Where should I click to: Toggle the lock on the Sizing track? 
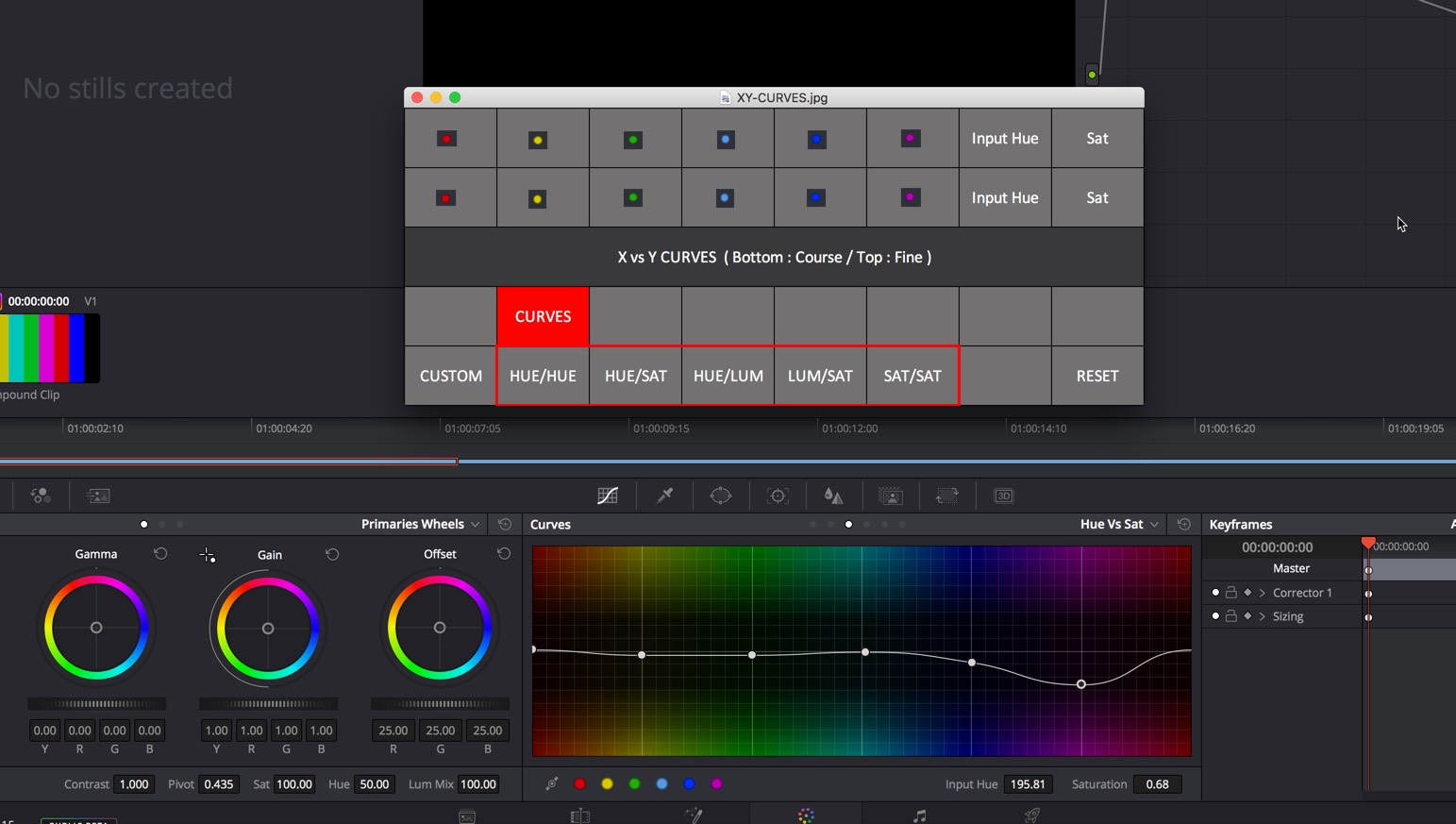(x=1231, y=615)
